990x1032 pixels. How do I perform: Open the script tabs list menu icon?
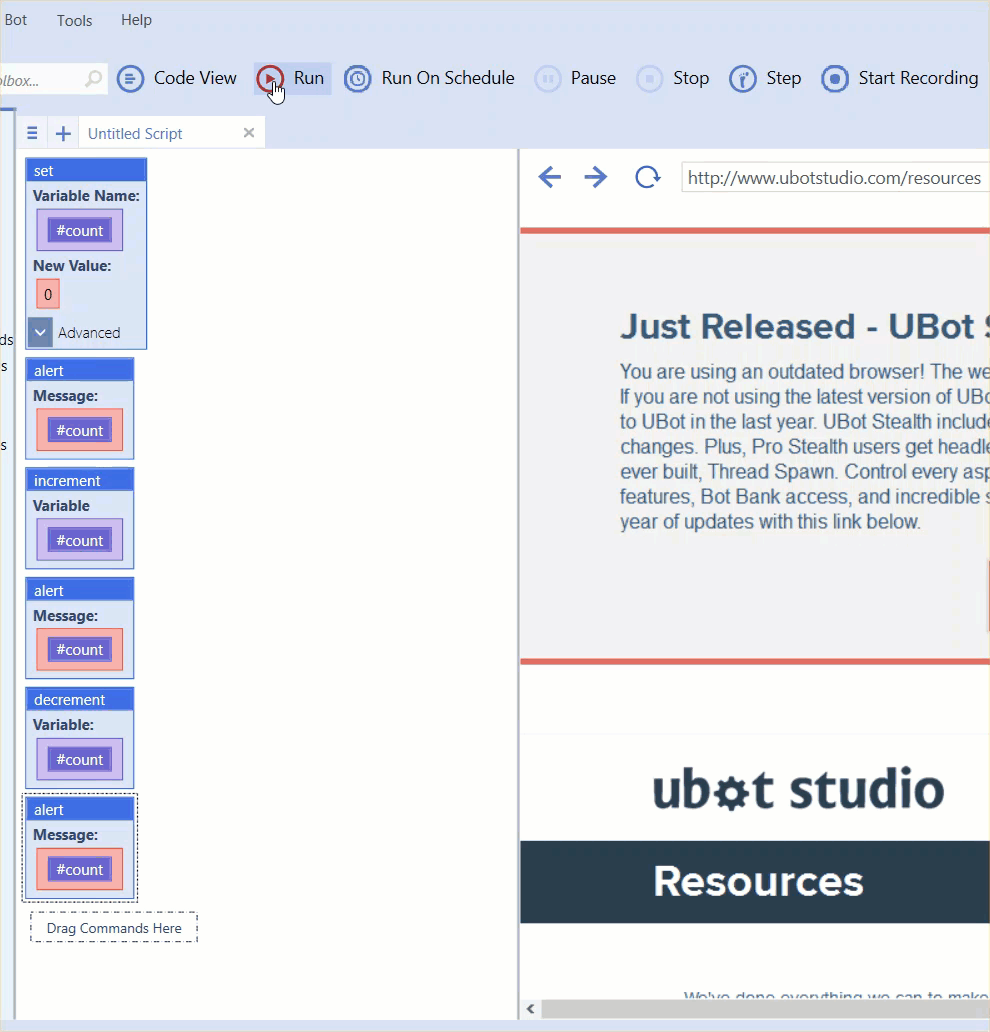pyautogui.click(x=32, y=133)
